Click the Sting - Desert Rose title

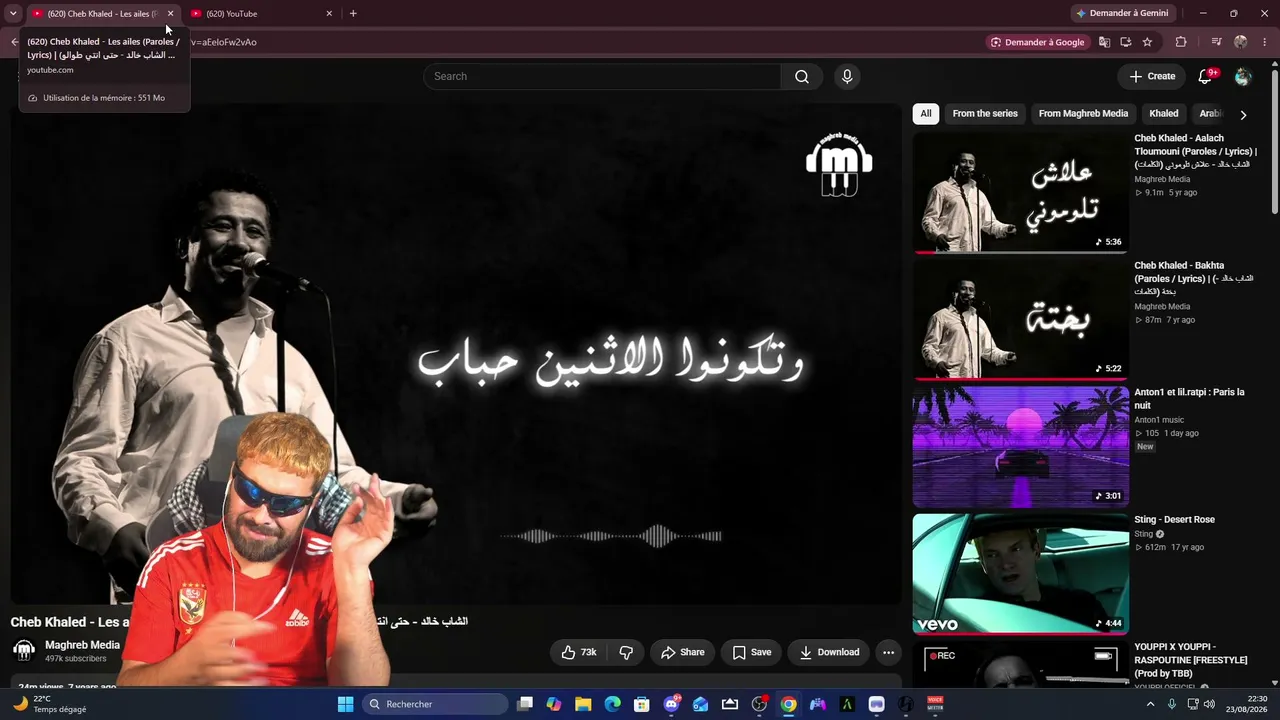click(1174, 520)
